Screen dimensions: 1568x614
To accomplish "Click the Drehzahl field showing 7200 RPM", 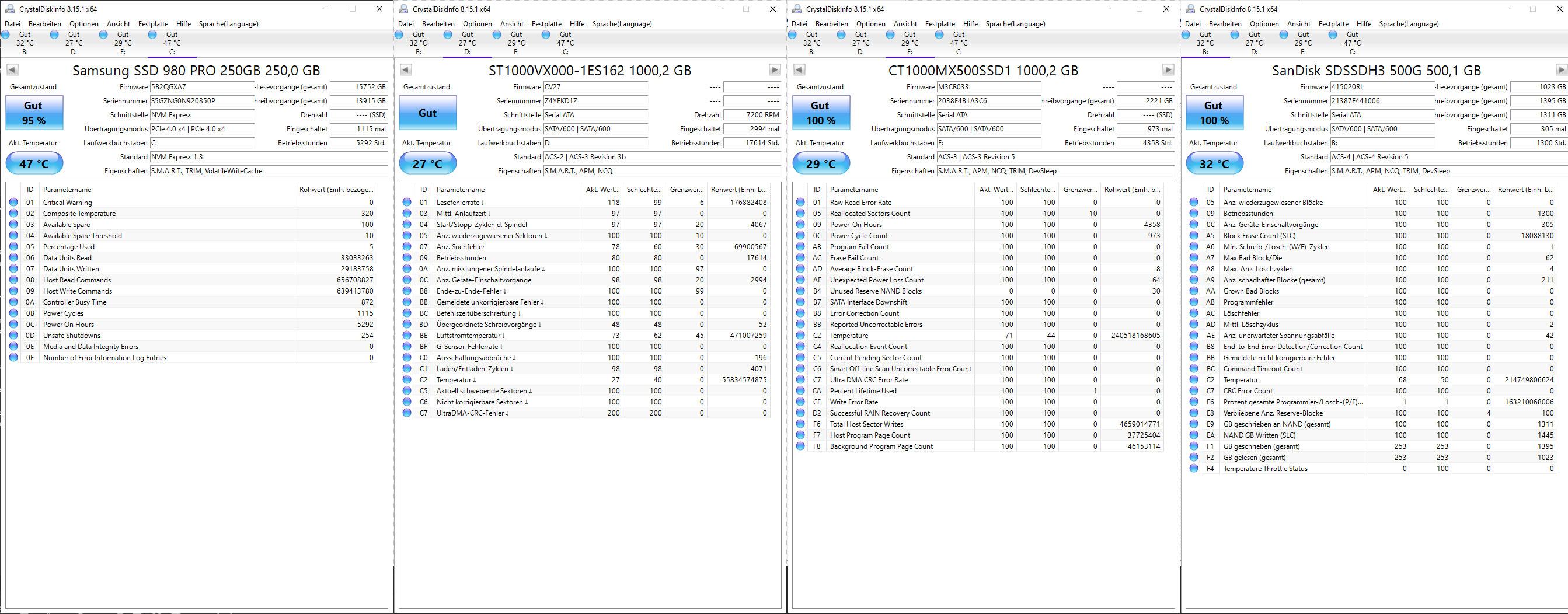I will click(752, 115).
